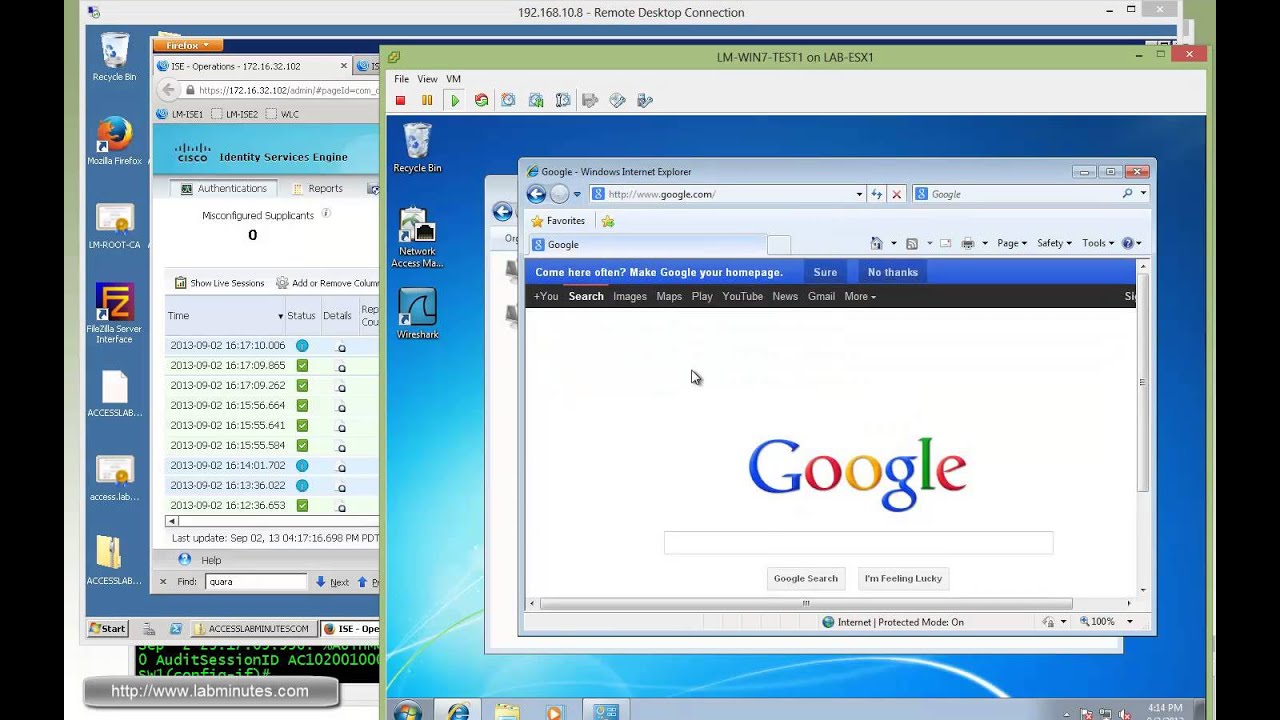Screen dimensions: 1280x720
Task: Open Network Access Manager desktop shortcut
Action: 417,238
